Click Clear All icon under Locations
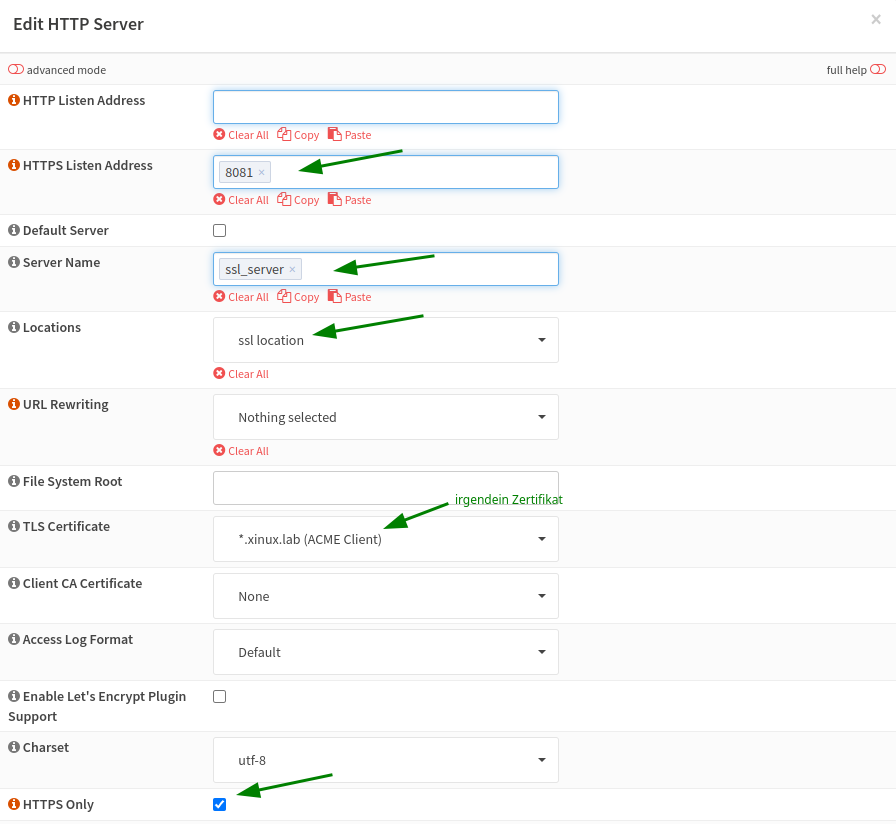 tap(240, 373)
